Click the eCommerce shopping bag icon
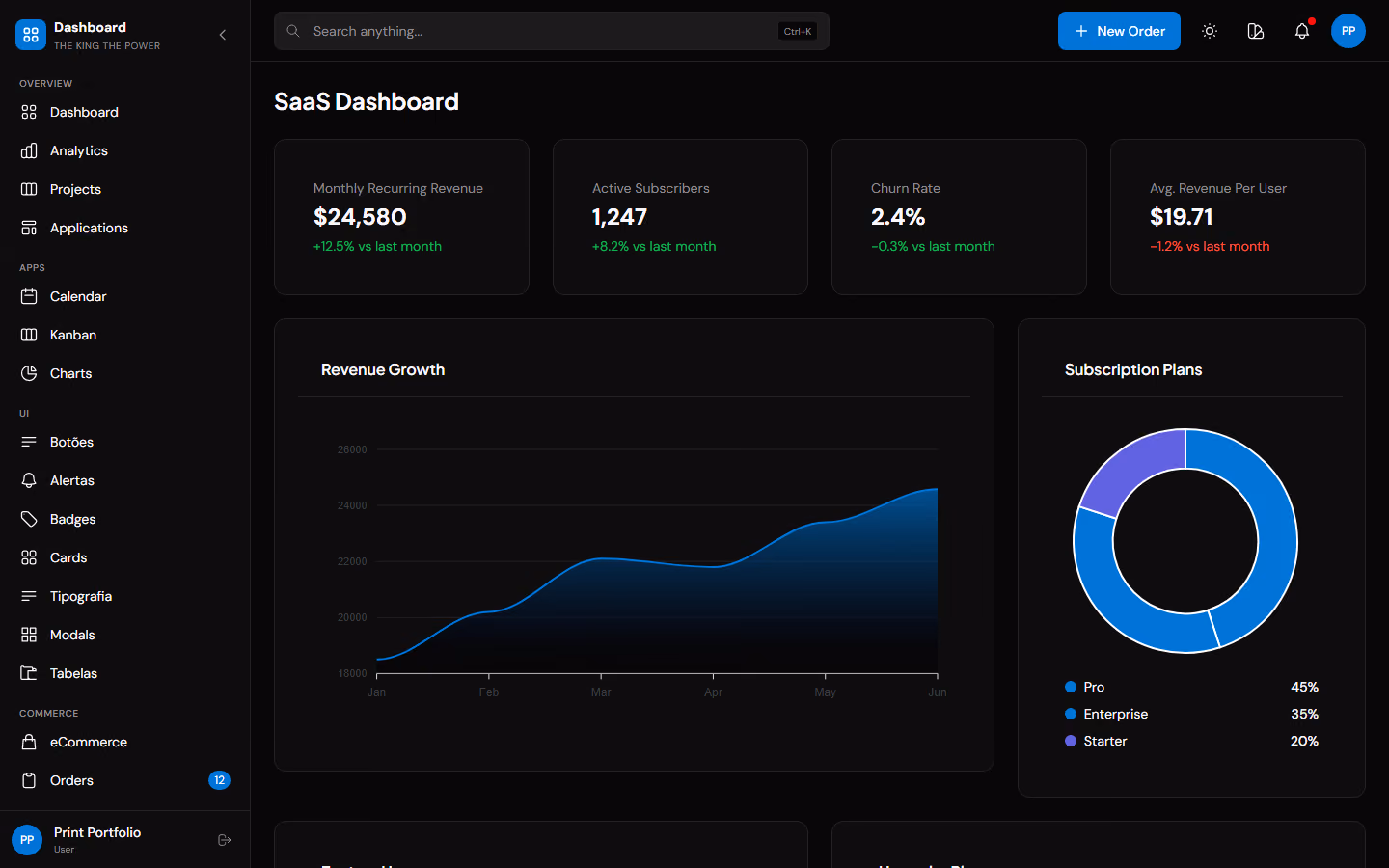Image resolution: width=1389 pixels, height=868 pixels. [x=29, y=742]
